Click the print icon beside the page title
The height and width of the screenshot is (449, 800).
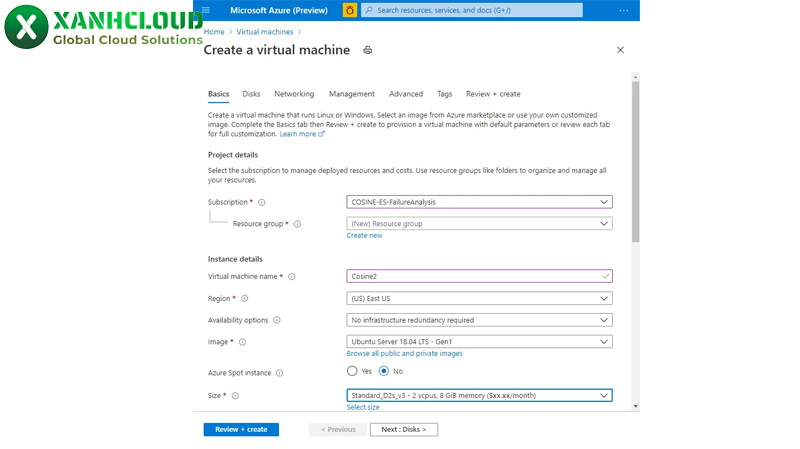click(x=367, y=50)
